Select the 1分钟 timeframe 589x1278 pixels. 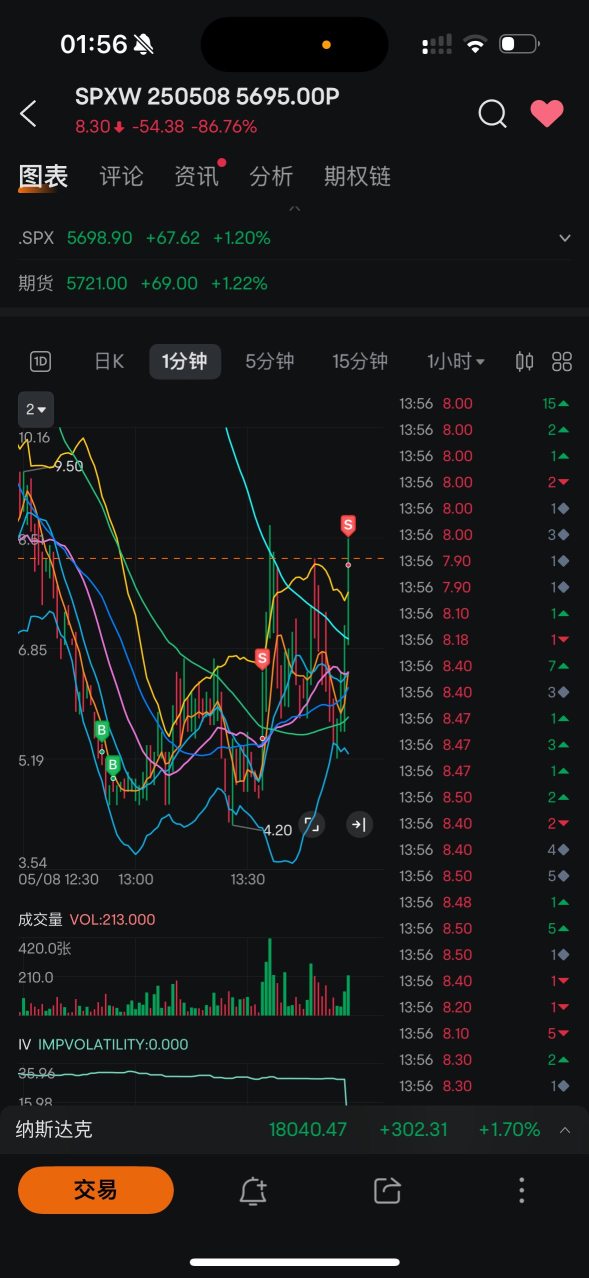pyautogui.click(x=185, y=361)
